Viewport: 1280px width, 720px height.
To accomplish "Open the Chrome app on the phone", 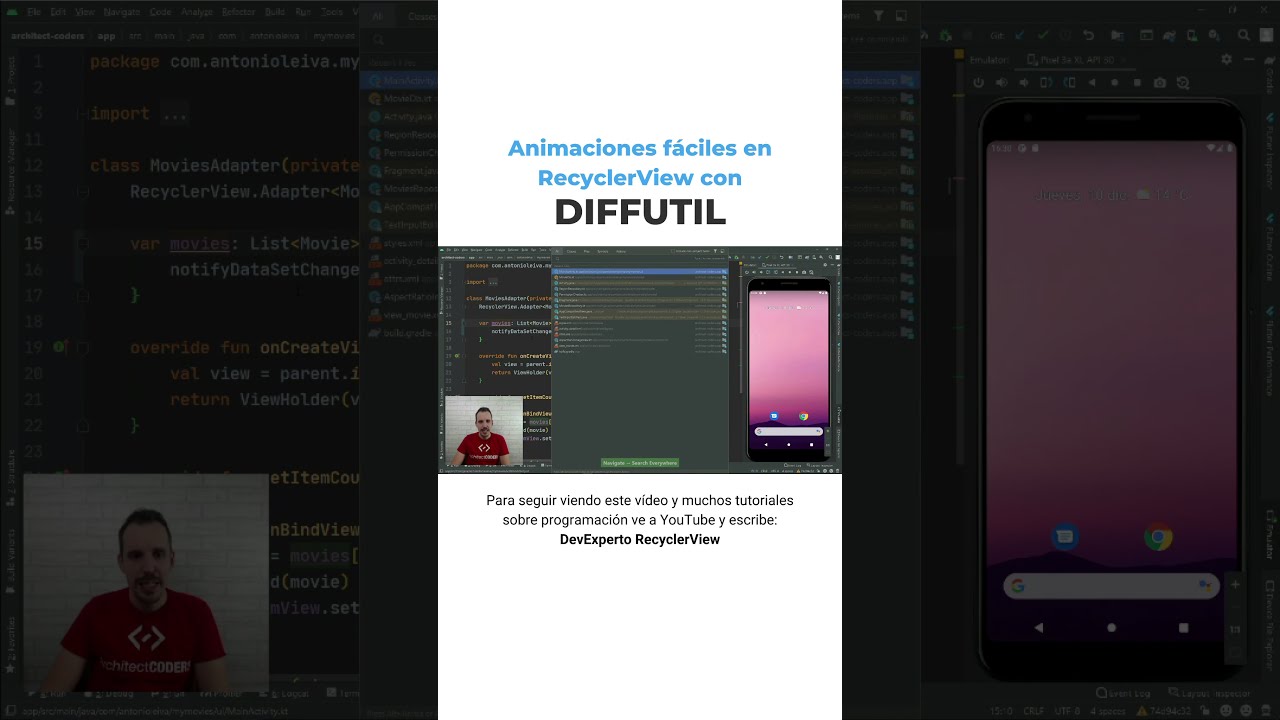I will tap(1158, 537).
